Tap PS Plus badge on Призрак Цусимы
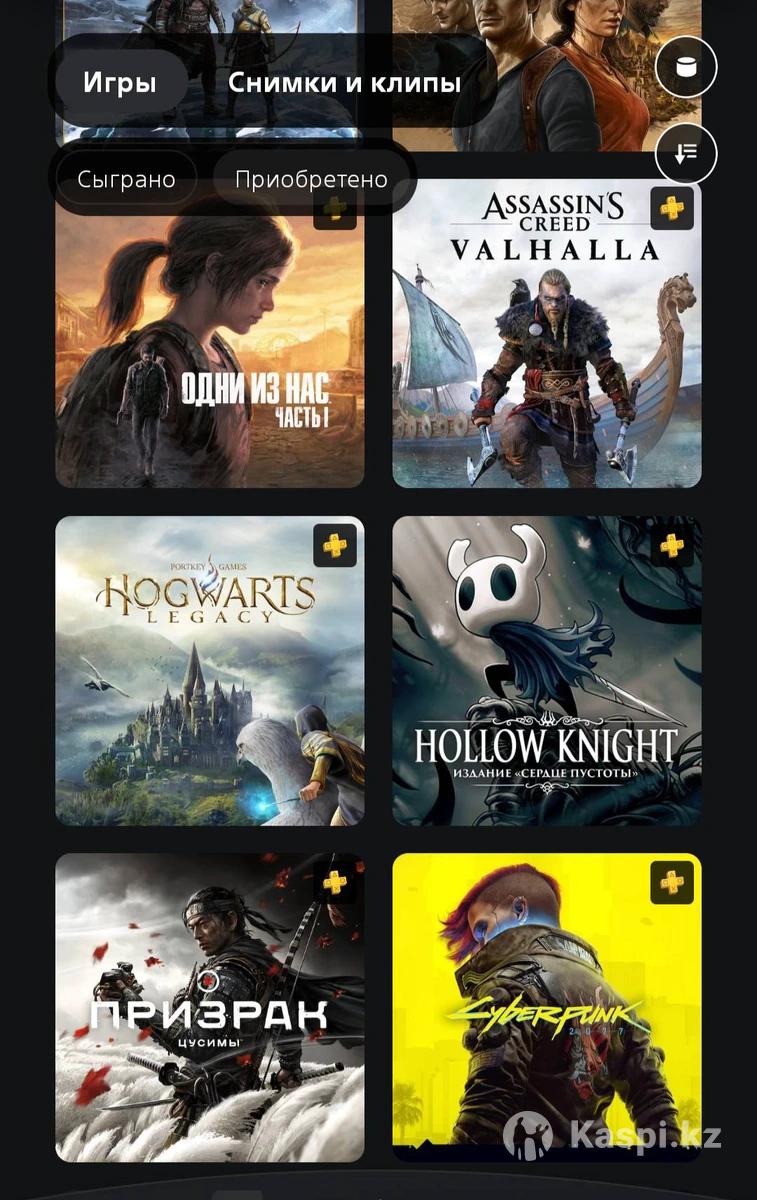 335,882
